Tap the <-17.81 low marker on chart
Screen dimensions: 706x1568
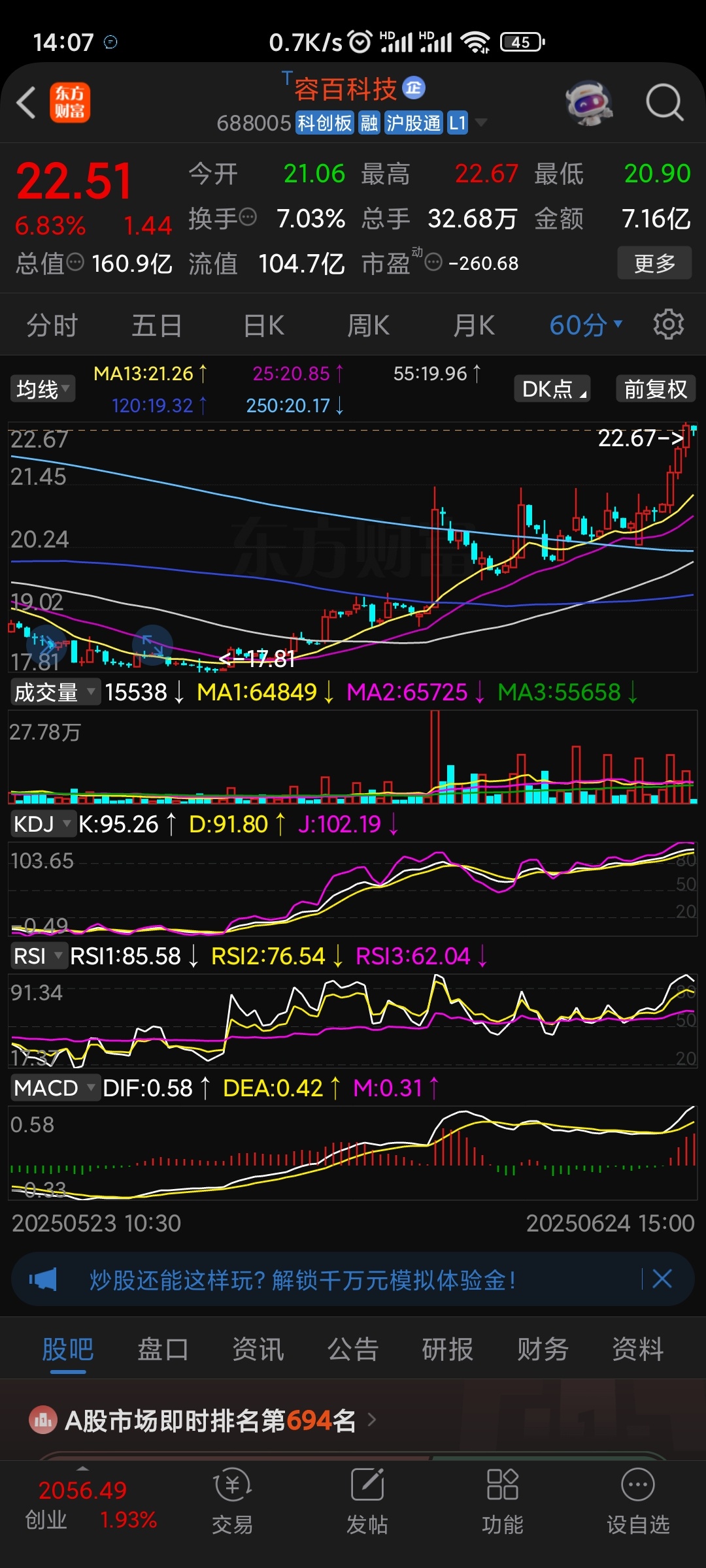[x=257, y=659]
